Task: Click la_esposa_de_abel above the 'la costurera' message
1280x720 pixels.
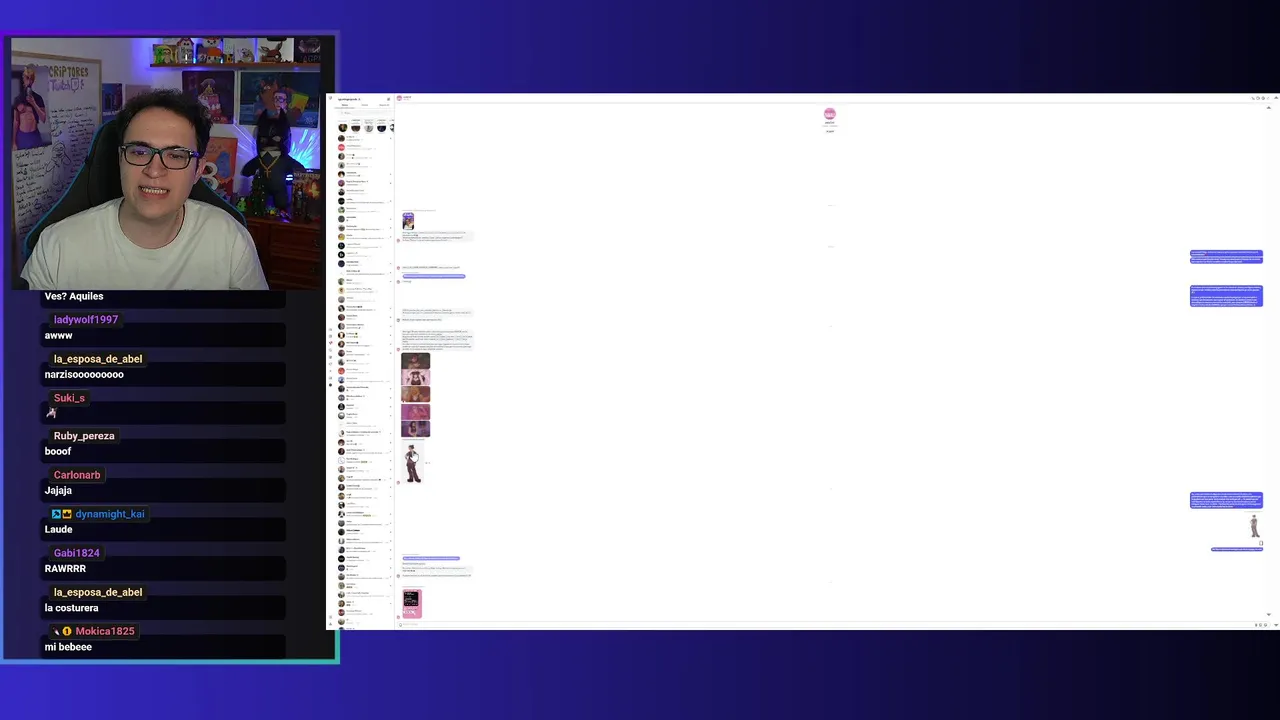Action: 98,592
